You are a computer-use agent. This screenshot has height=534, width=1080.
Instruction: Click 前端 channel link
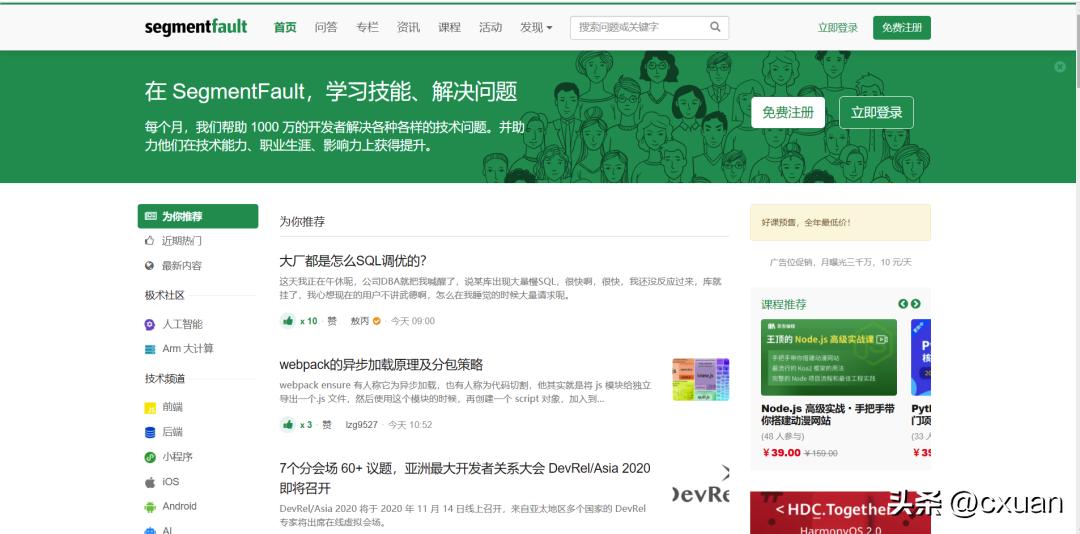172,407
